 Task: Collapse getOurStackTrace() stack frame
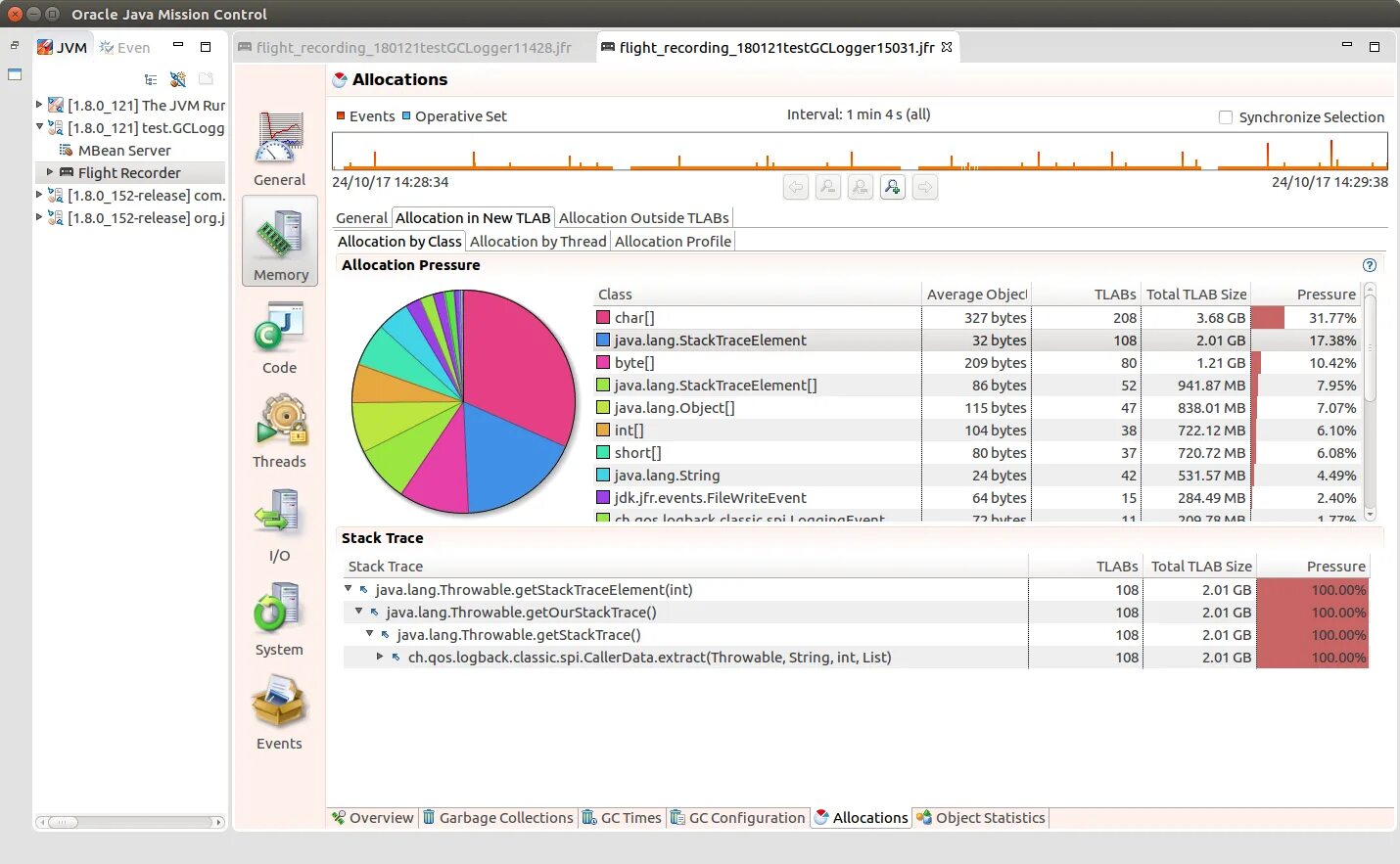point(358,611)
